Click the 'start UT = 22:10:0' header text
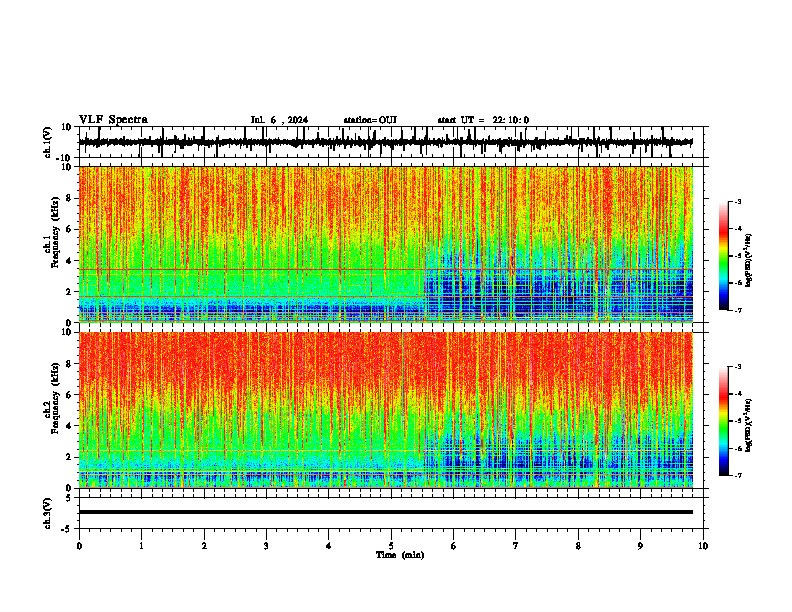The image size is (792, 612). point(483,120)
